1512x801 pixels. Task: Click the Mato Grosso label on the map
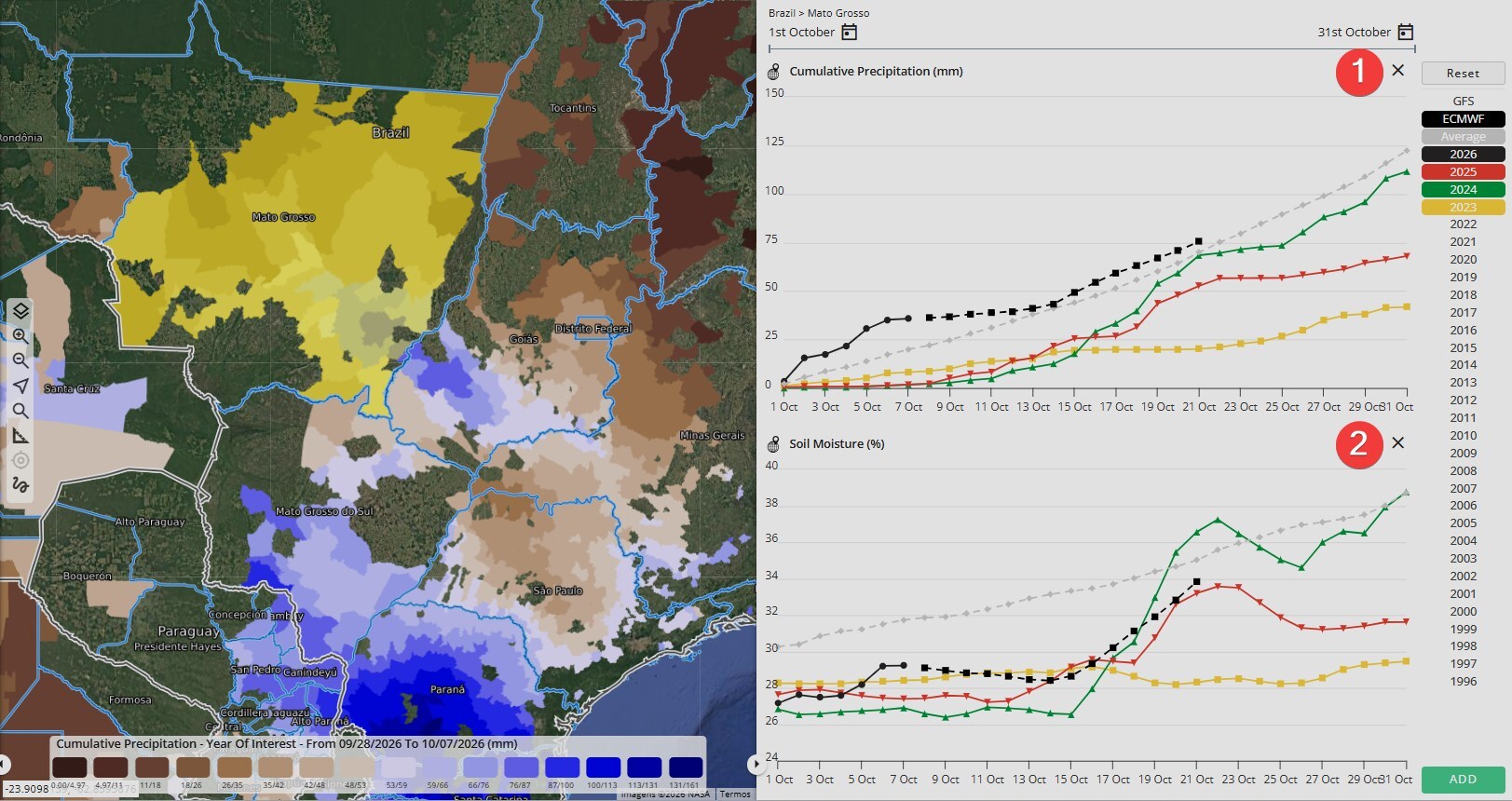point(283,217)
